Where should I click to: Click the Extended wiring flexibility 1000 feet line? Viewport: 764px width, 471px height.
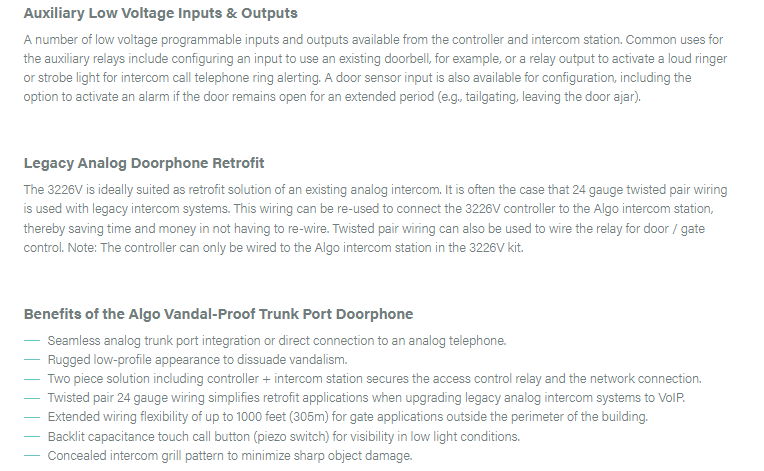tap(347, 417)
